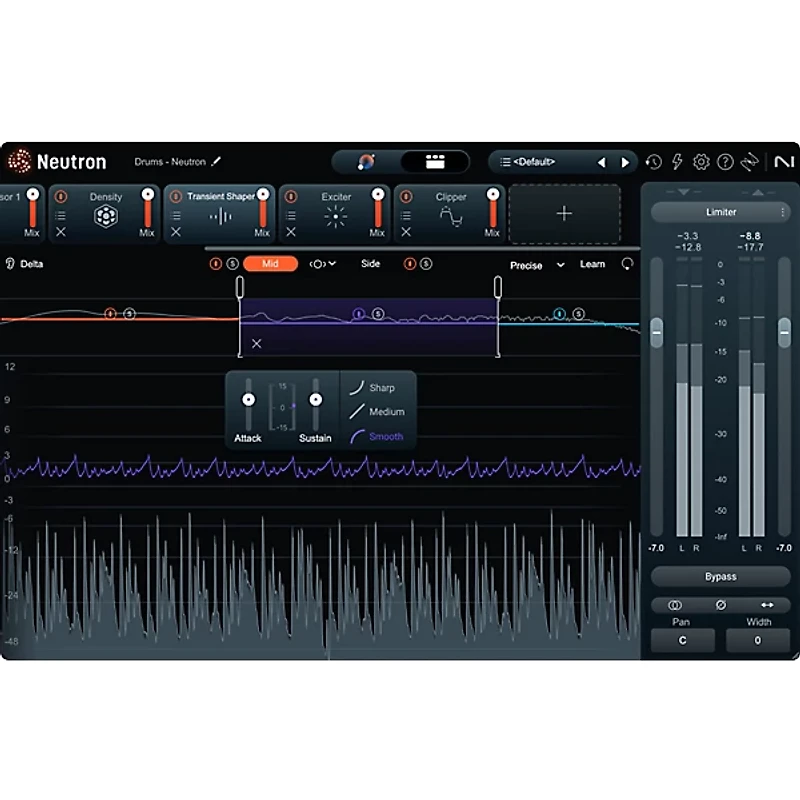Open the Mix Assistant sphere icon

[x=367, y=160]
